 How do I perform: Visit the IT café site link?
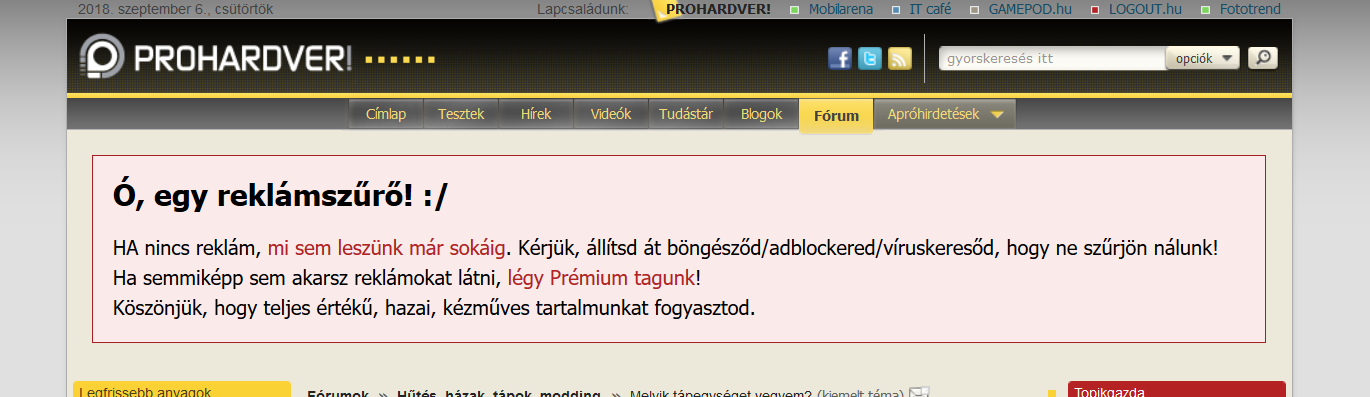930,9
